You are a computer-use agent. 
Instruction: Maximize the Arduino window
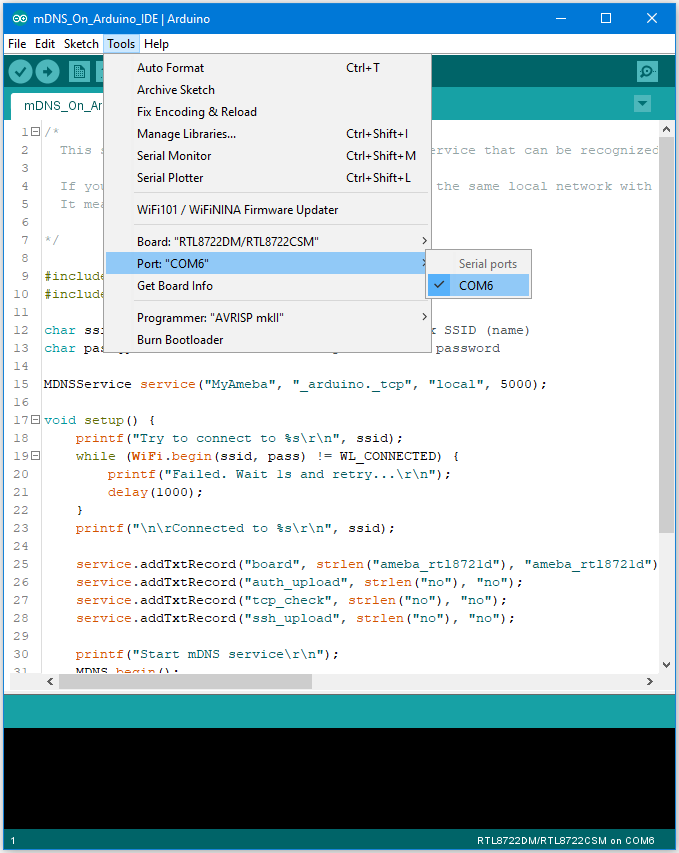(x=606, y=18)
